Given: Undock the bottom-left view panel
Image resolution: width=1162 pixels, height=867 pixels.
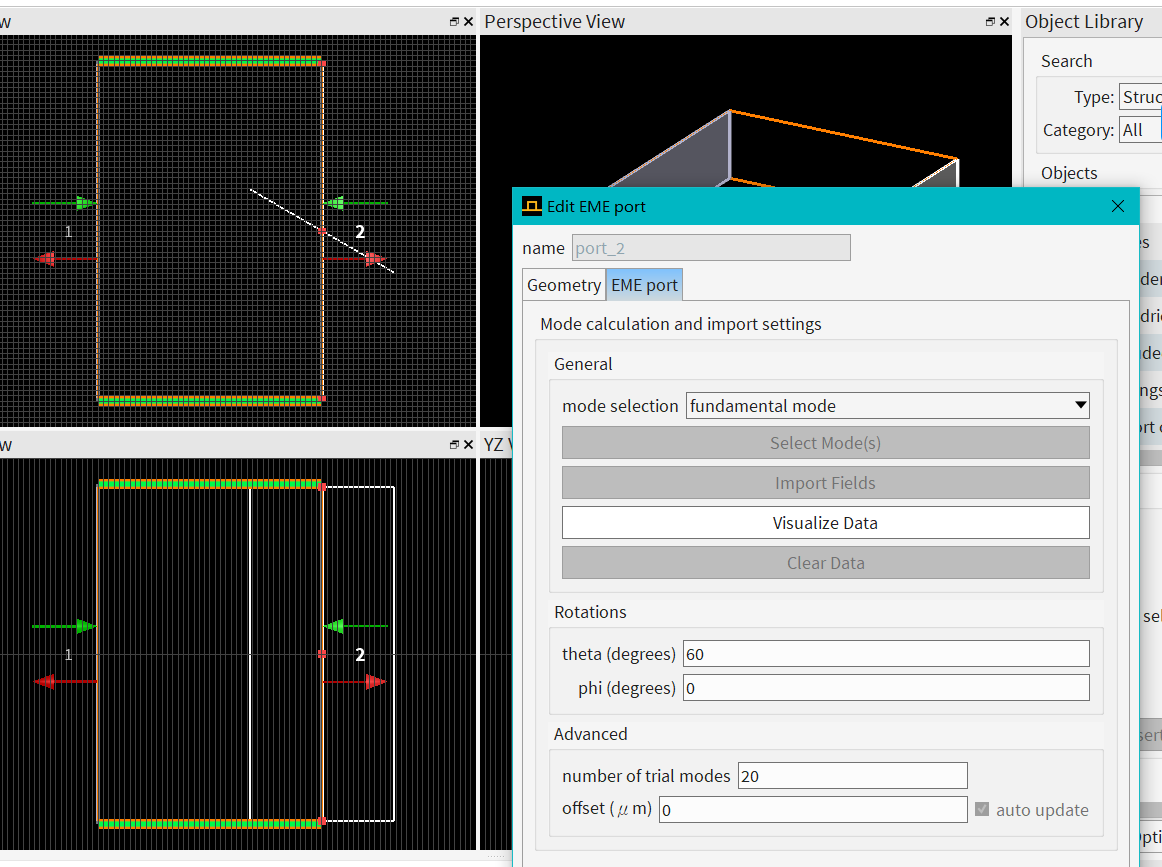Looking at the screenshot, I should click(x=454, y=445).
